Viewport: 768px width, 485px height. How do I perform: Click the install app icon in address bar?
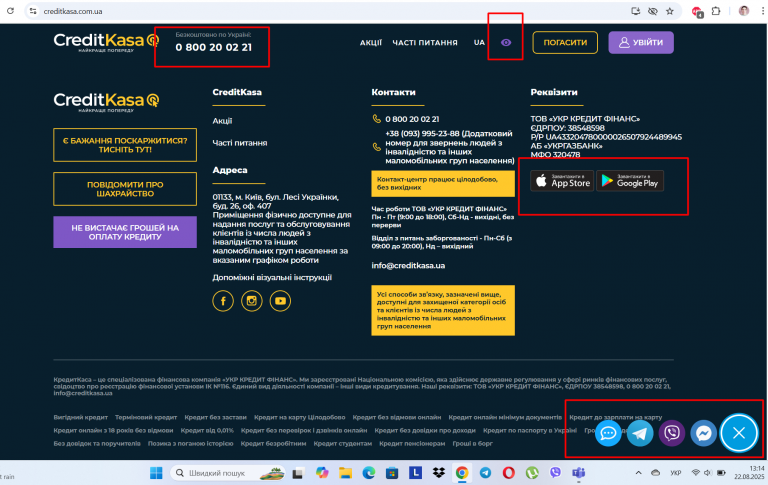tap(635, 11)
